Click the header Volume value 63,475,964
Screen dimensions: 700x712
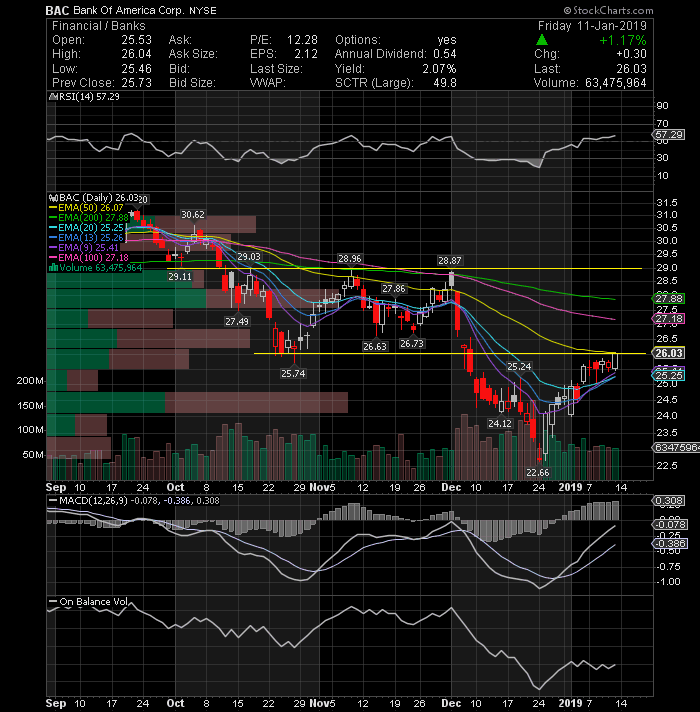pos(616,83)
